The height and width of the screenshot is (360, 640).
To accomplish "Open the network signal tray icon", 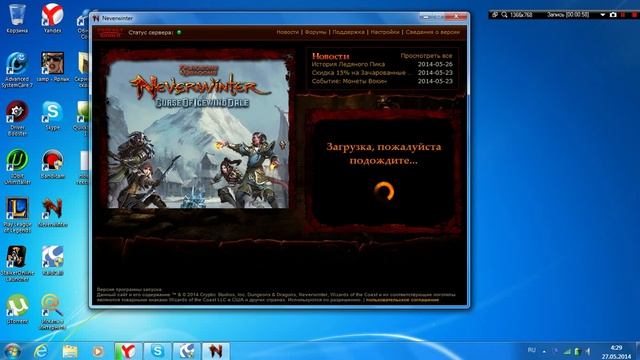I will pyautogui.click(x=567, y=351).
